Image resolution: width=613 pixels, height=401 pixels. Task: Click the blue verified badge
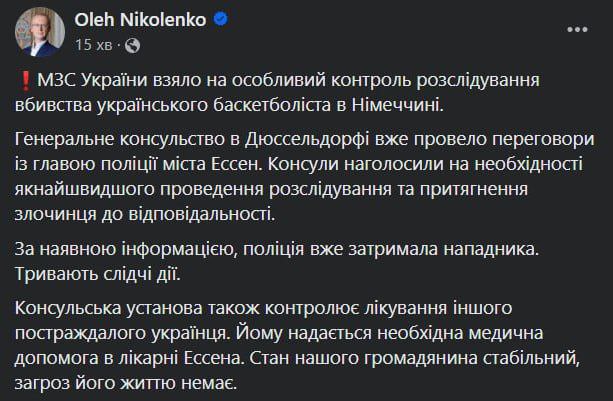pyautogui.click(x=221, y=19)
